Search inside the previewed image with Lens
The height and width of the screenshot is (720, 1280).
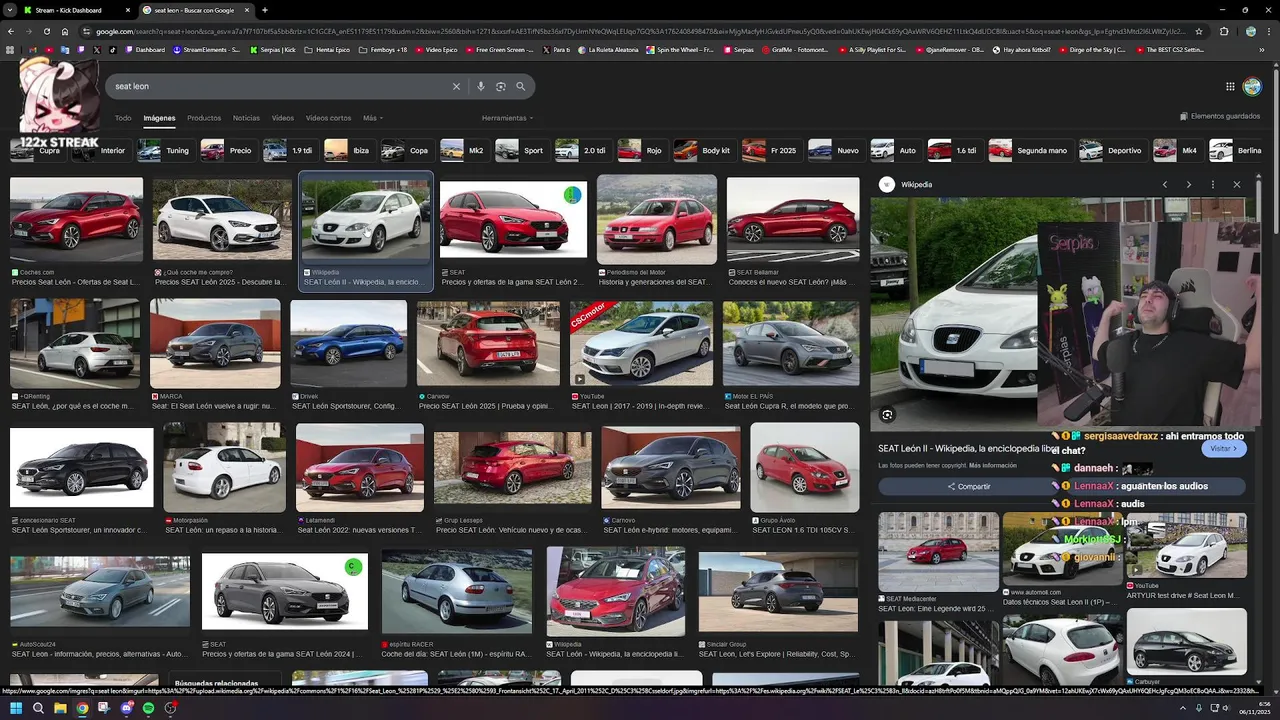click(887, 414)
